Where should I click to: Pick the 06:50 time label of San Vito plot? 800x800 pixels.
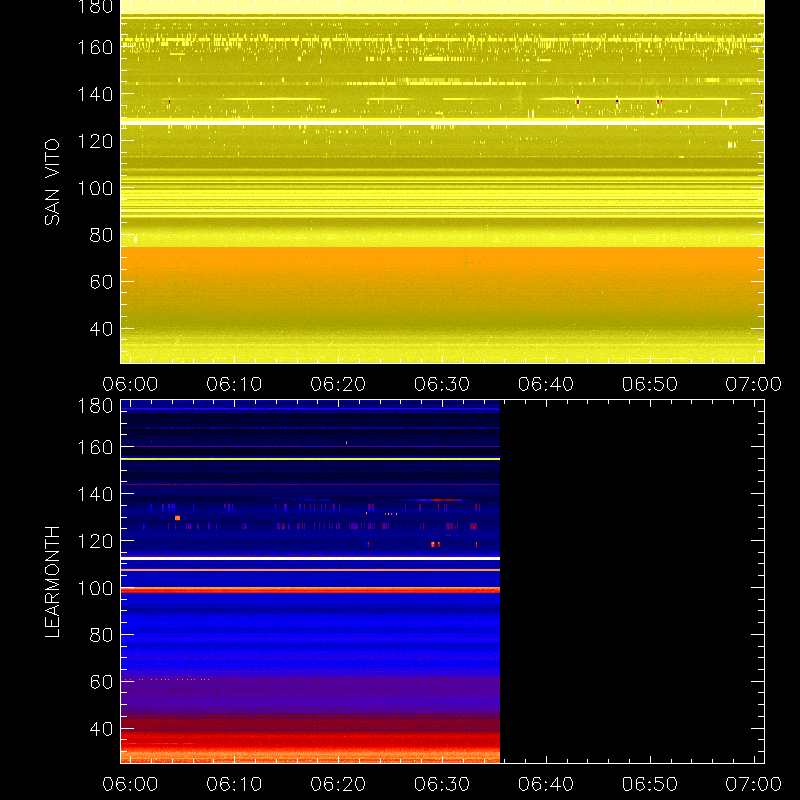[650, 384]
